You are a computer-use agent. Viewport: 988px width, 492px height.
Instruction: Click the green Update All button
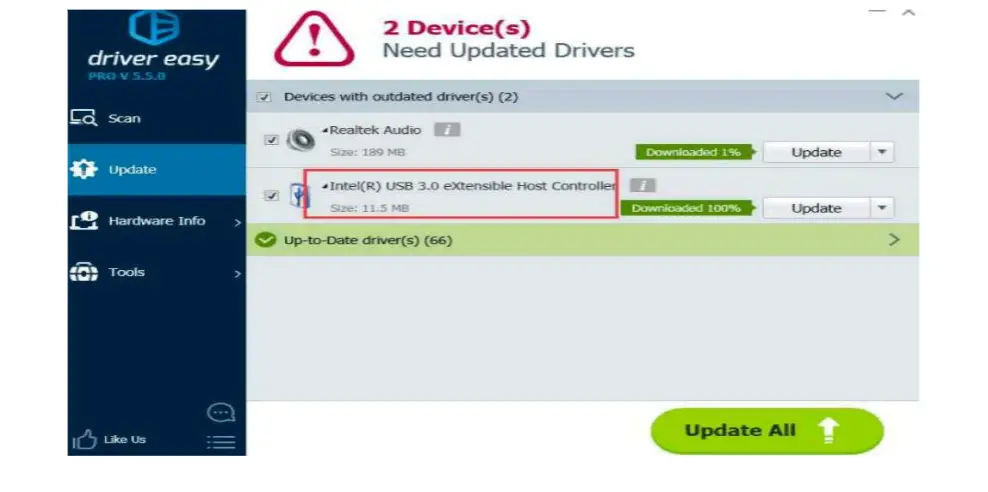(x=767, y=431)
